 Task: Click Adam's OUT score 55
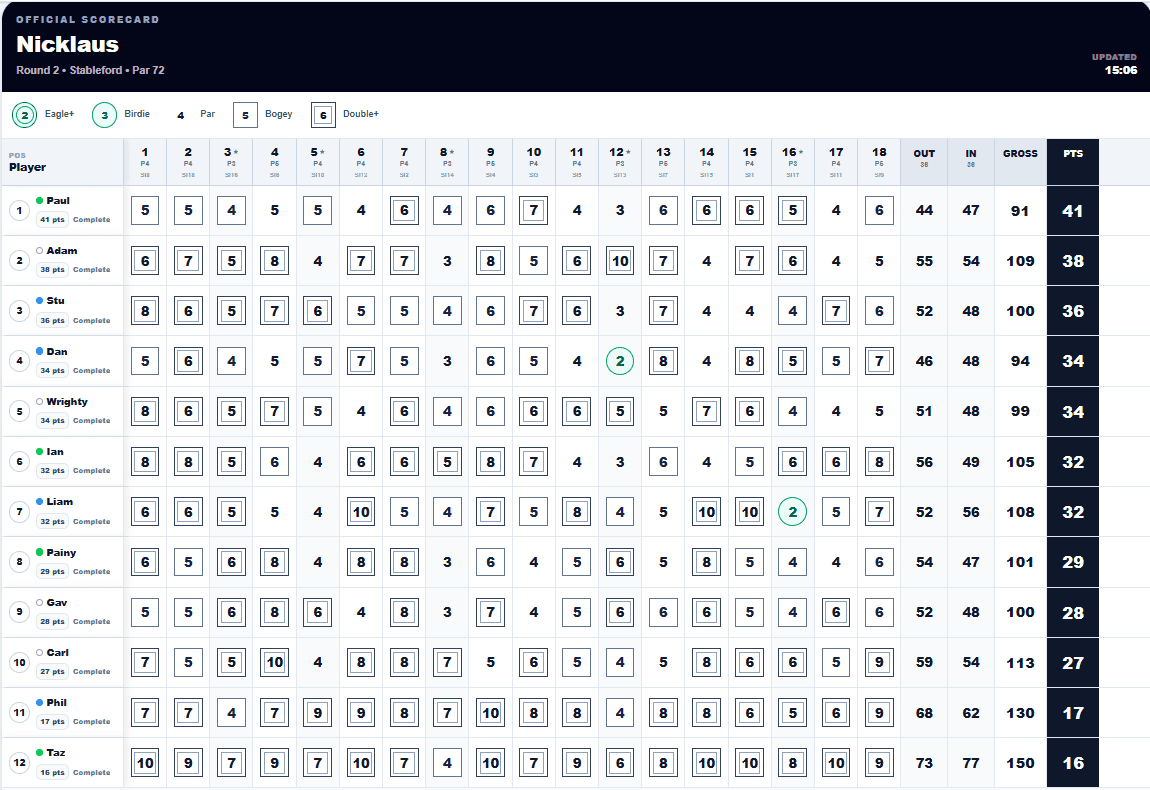tap(924, 261)
